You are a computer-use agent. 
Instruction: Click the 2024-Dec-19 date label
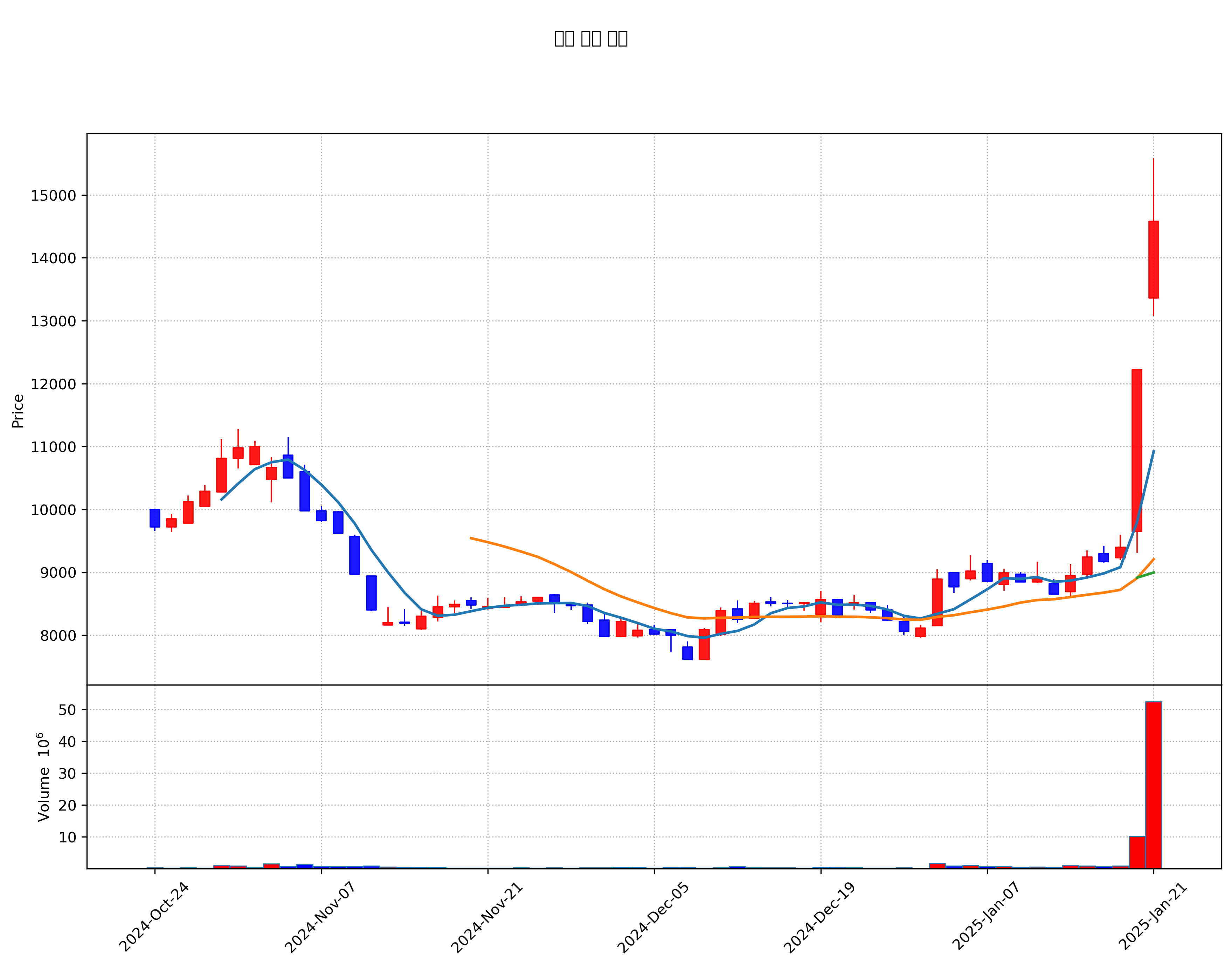pos(819,917)
